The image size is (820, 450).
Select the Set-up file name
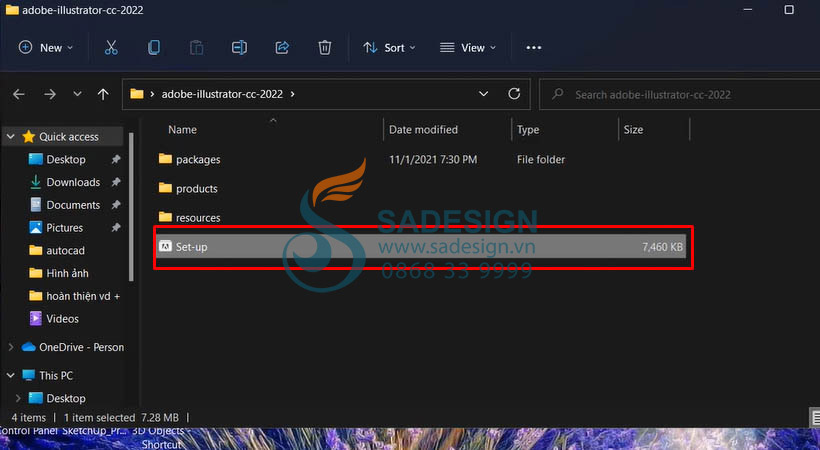point(191,247)
